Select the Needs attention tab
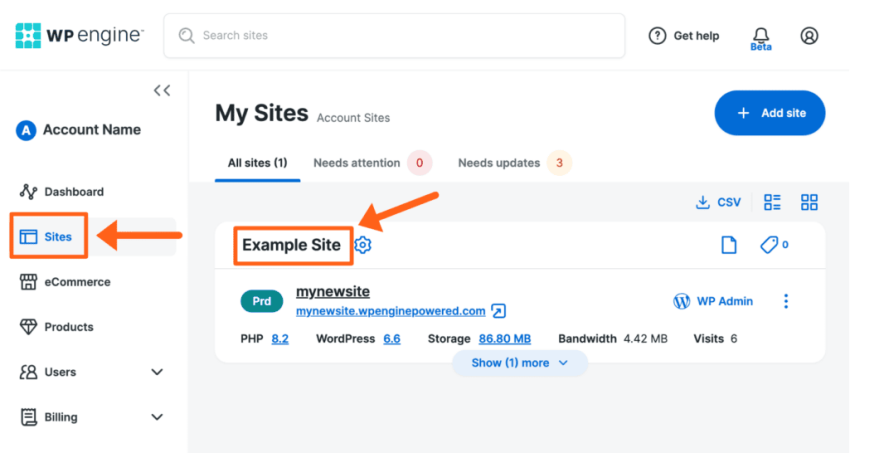The image size is (884, 453). pos(372,163)
